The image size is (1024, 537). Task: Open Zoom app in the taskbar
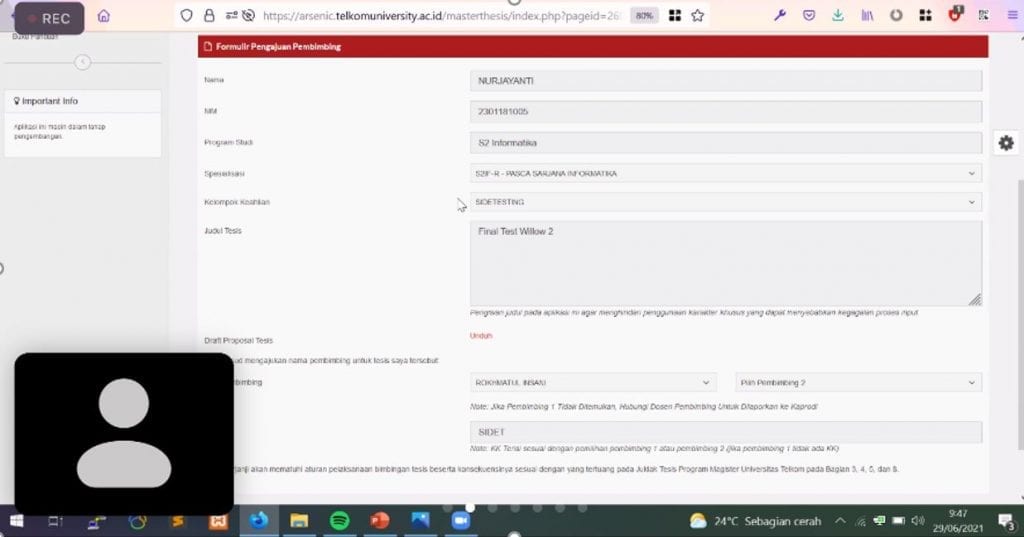pos(461,520)
